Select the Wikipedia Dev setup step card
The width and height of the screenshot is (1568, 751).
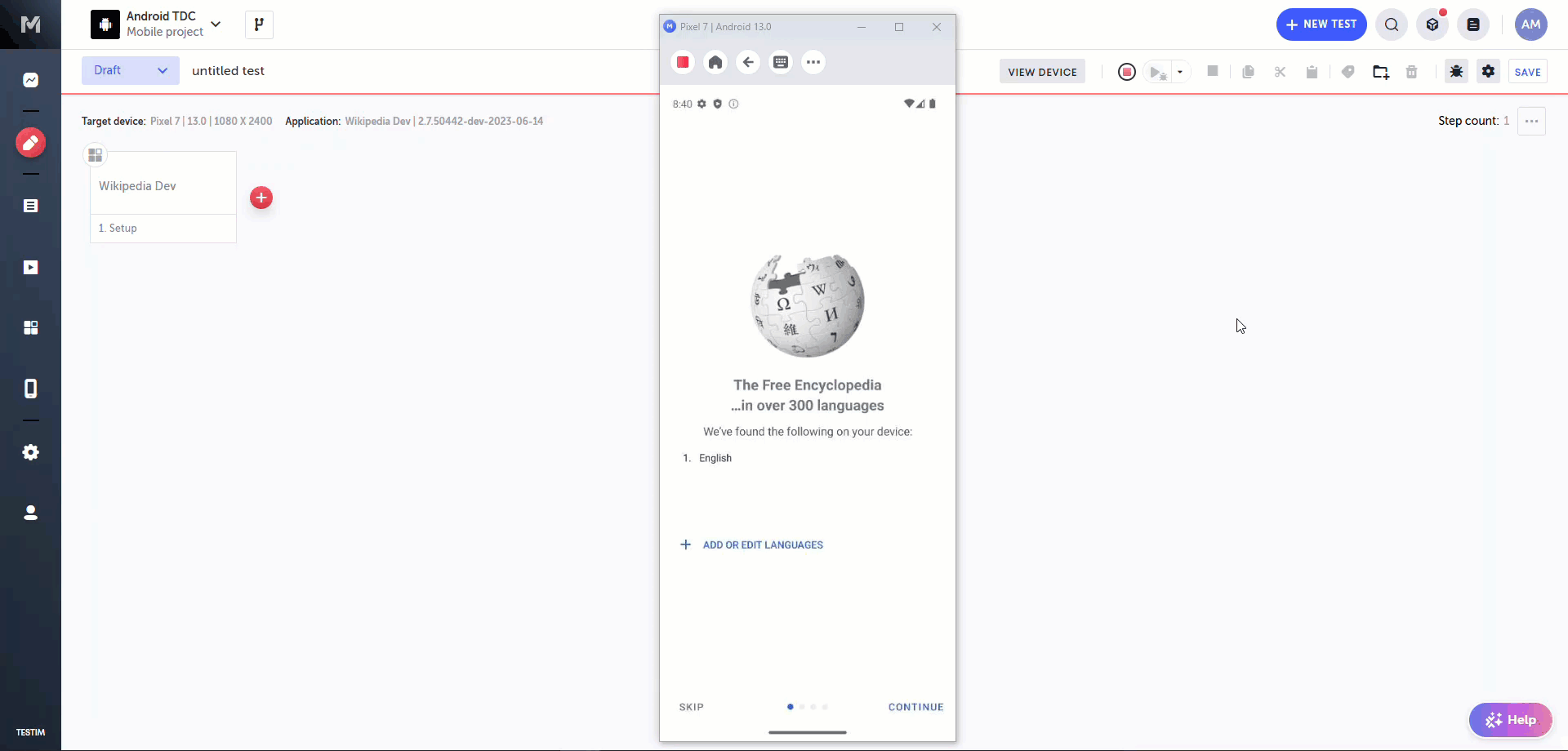click(163, 197)
